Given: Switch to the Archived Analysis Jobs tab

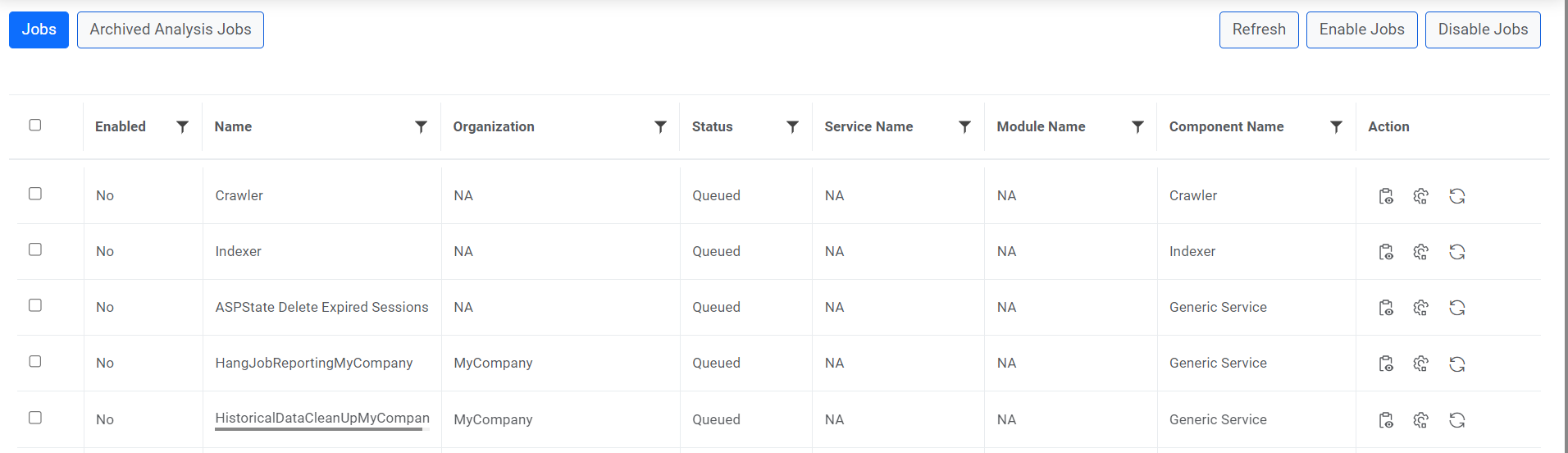Looking at the screenshot, I should (171, 30).
